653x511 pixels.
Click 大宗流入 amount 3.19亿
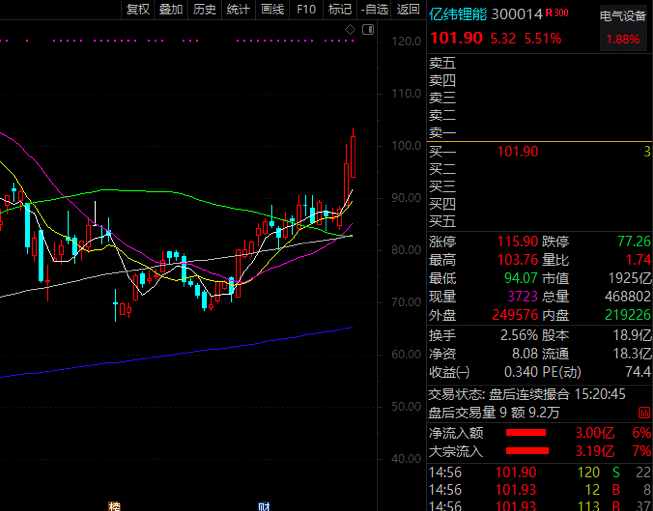coord(594,451)
